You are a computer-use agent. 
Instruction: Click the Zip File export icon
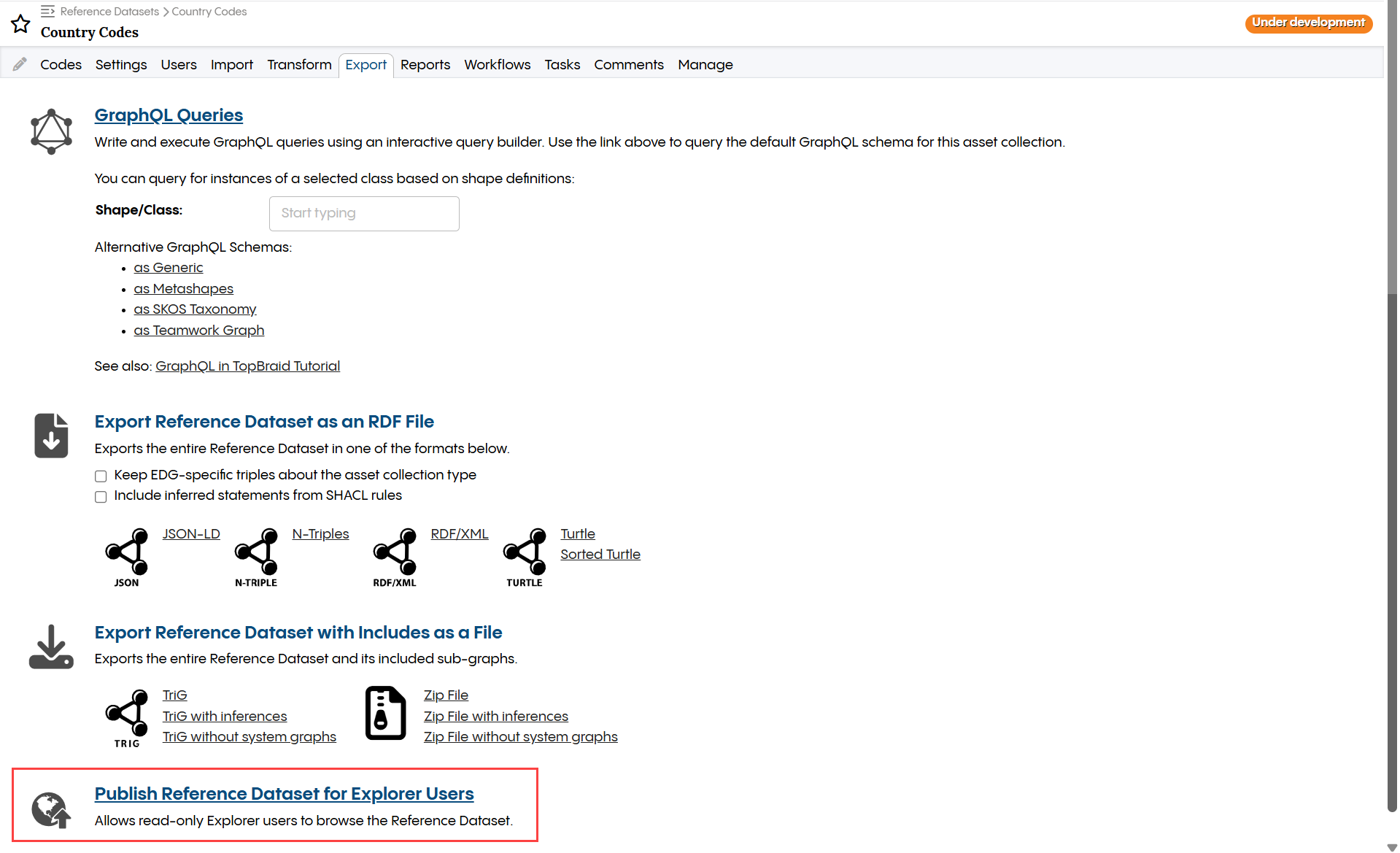(x=385, y=713)
